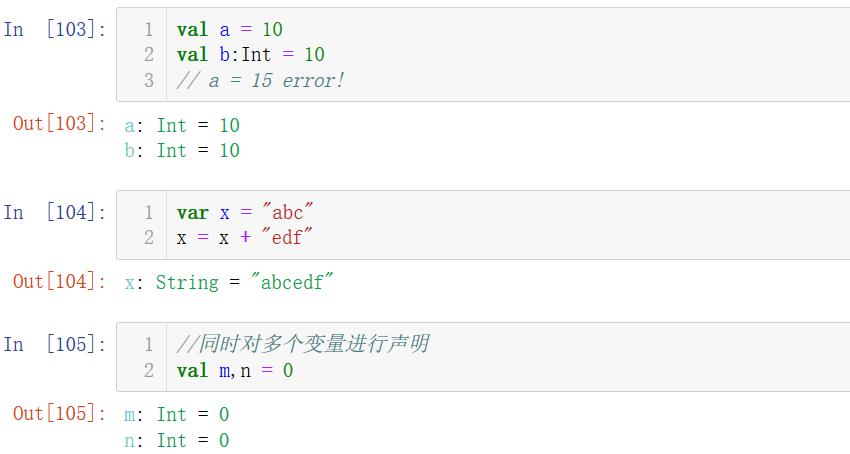Image resolution: width=850 pixels, height=454 pixels.
Task: Select the In [105] cell prompt
Action: point(54,345)
